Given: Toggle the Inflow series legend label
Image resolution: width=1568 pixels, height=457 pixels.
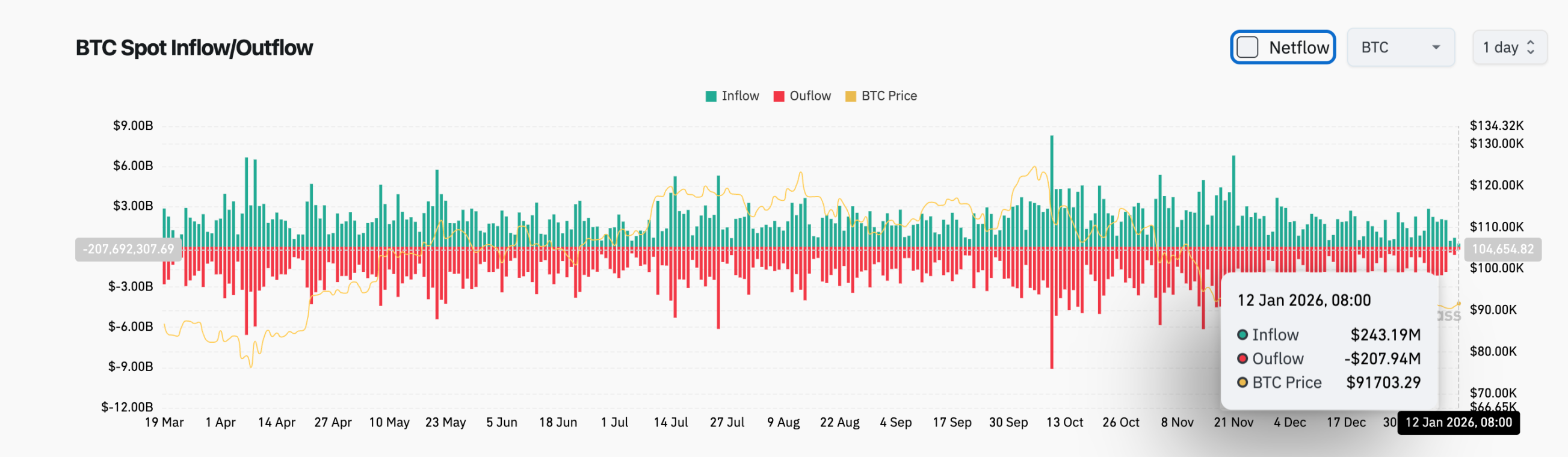Looking at the screenshot, I should pyautogui.click(x=739, y=96).
